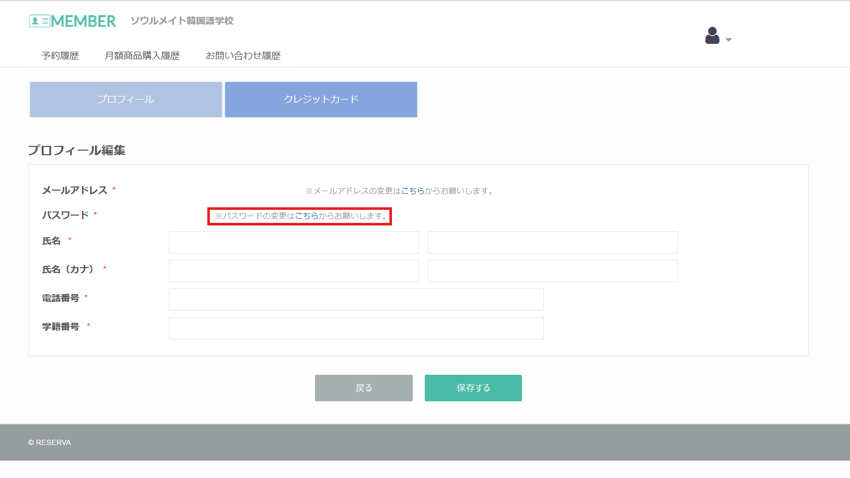Open the user account avatar icon

(x=712, y=36)
